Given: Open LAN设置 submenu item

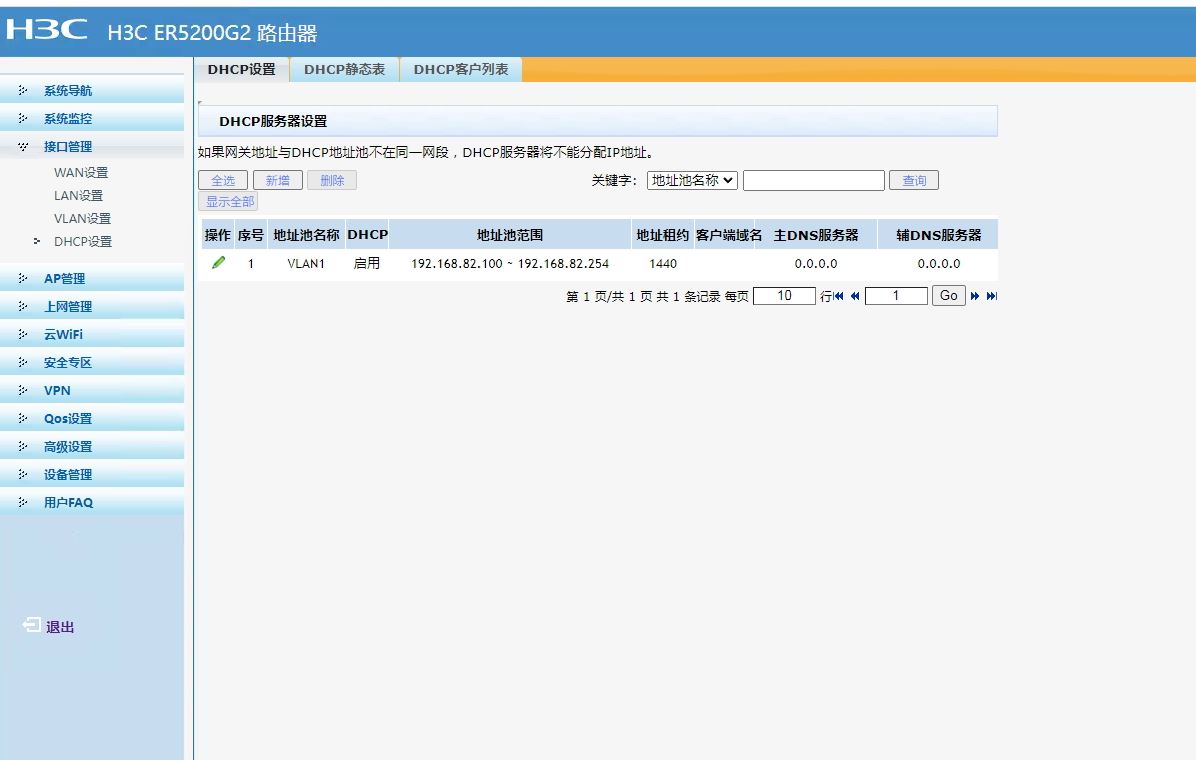Looking at the screenshot, I should click(78, 195).
